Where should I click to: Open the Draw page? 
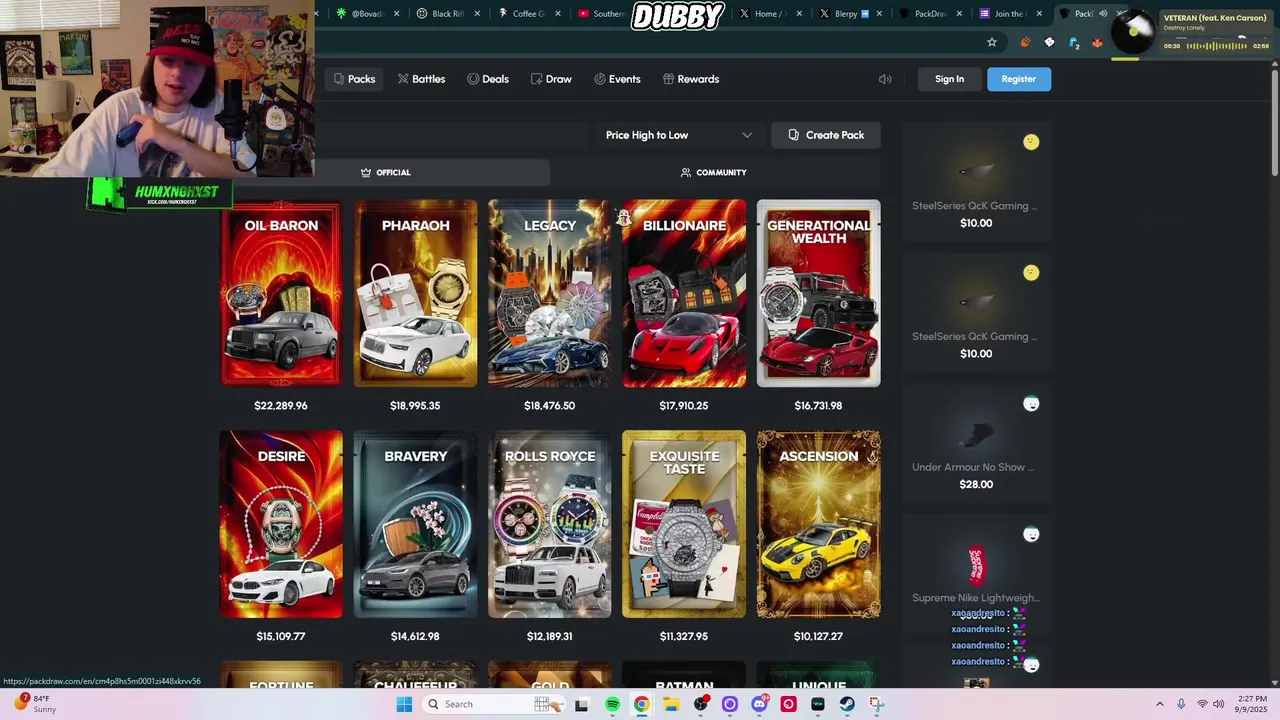click(551, 79)
